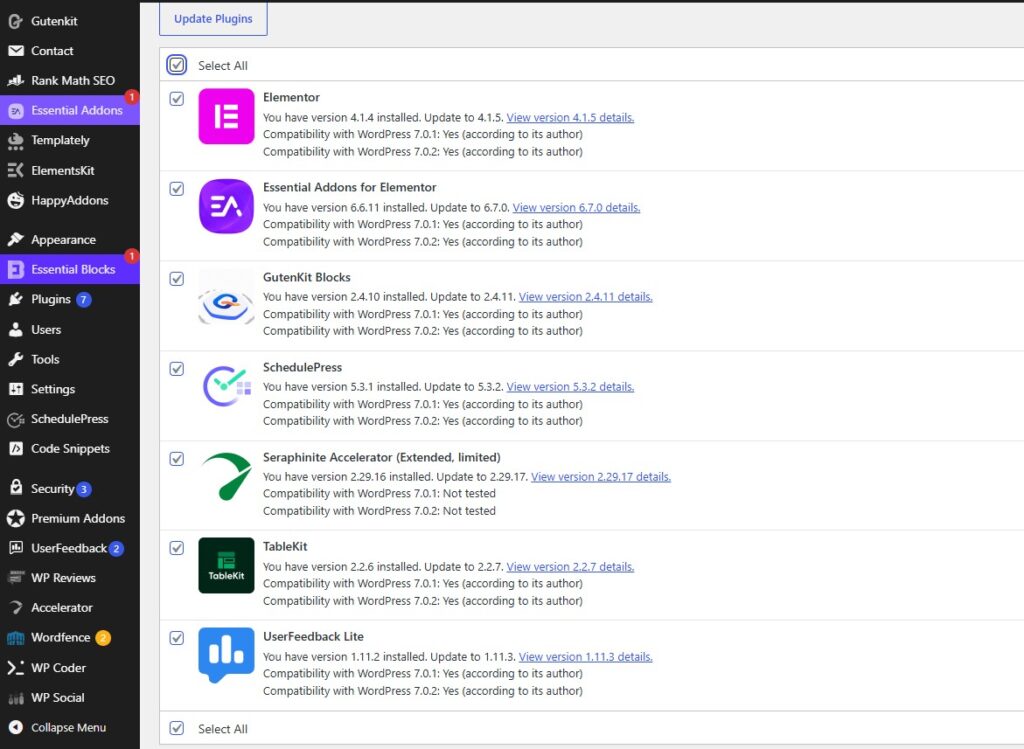
Task: Toggle the top Select All checkbox
Action: click(176, 65)
